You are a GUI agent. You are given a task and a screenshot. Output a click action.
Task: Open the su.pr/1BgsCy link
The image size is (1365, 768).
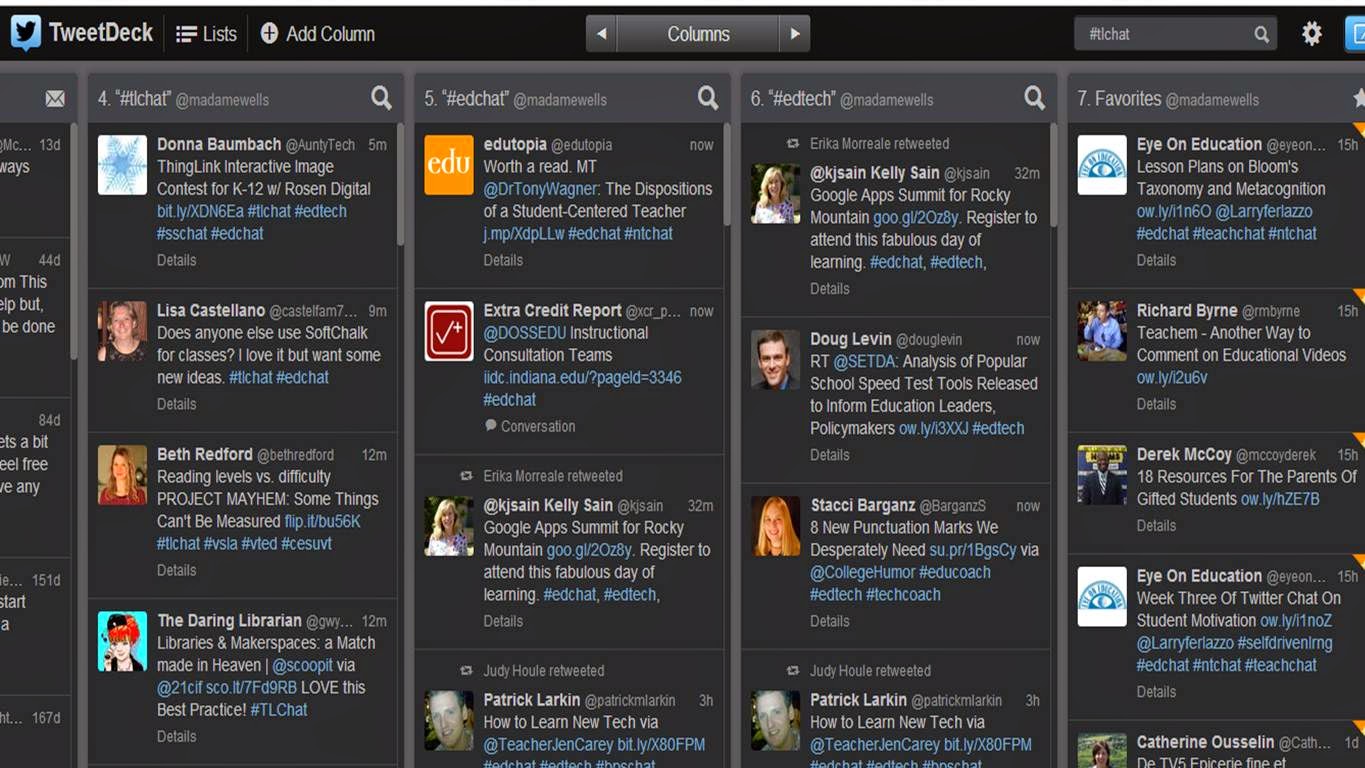(x=973, y=550)
